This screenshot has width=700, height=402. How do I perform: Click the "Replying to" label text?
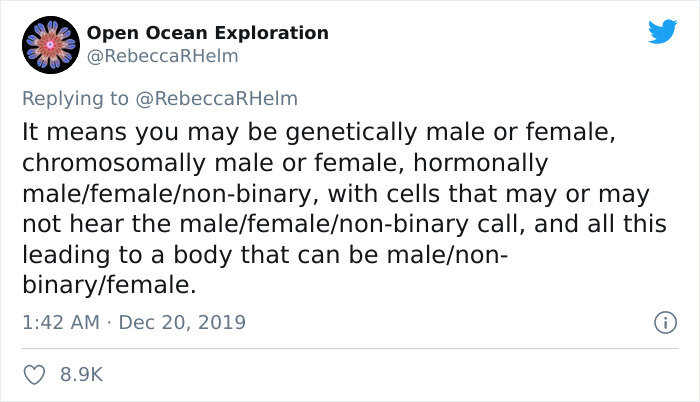75,99
